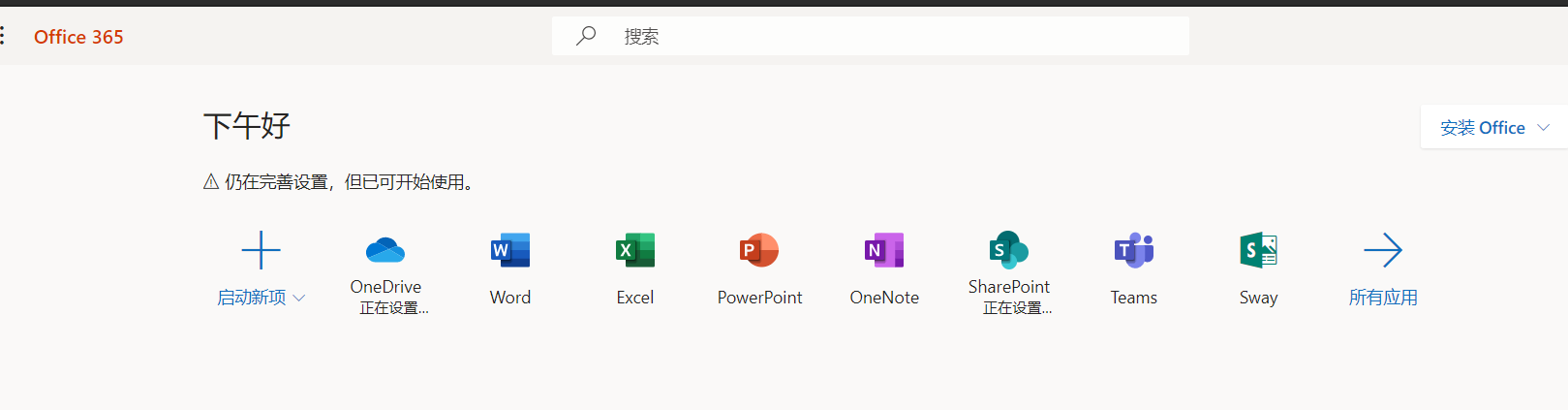Open the app launcher dots at top-left
The width and height of the screenshot is (1568, 410).
click(x=3, y=37)
